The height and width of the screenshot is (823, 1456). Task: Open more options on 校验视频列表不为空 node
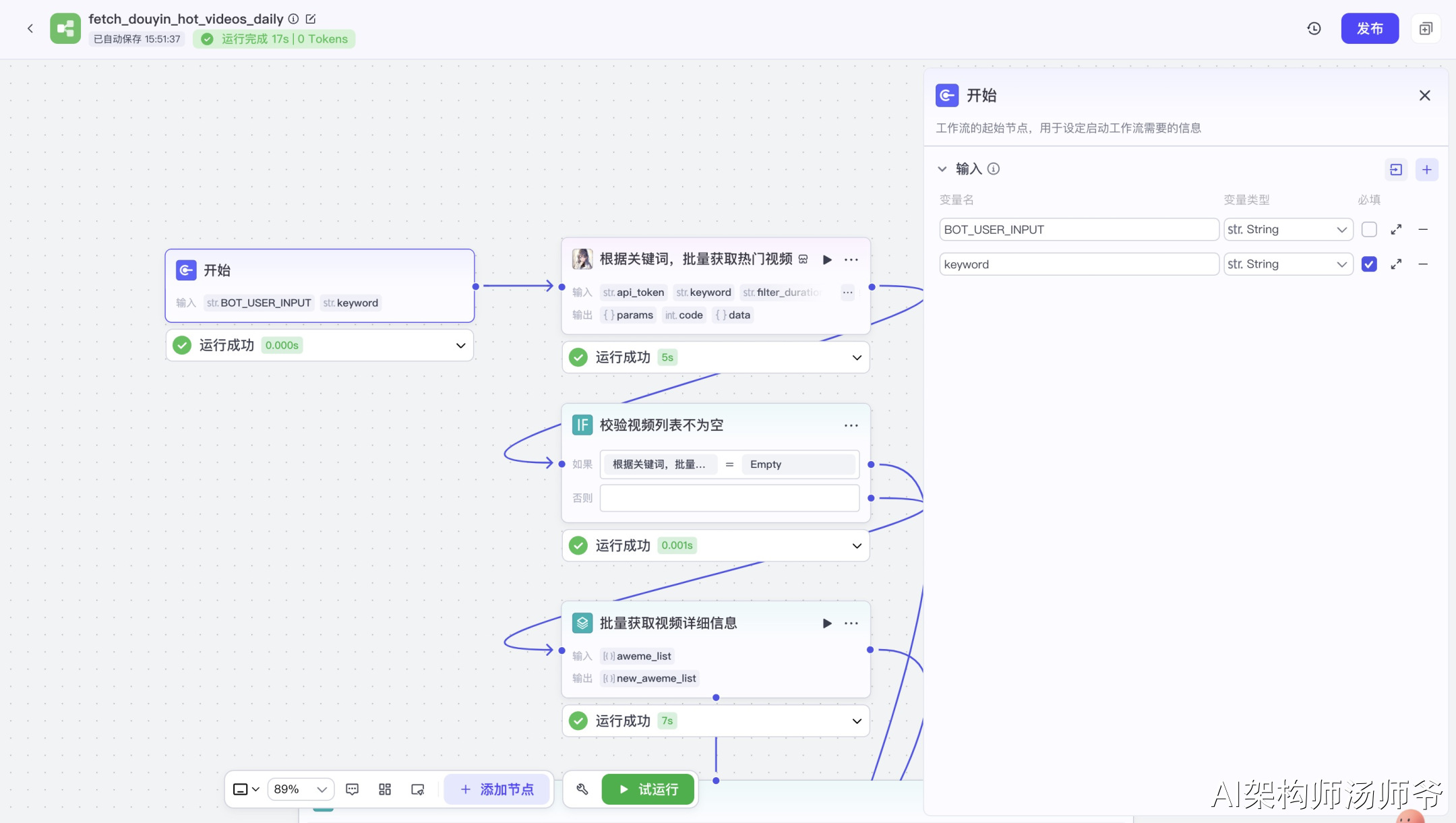pyautogui.click(x=851, y=425)
